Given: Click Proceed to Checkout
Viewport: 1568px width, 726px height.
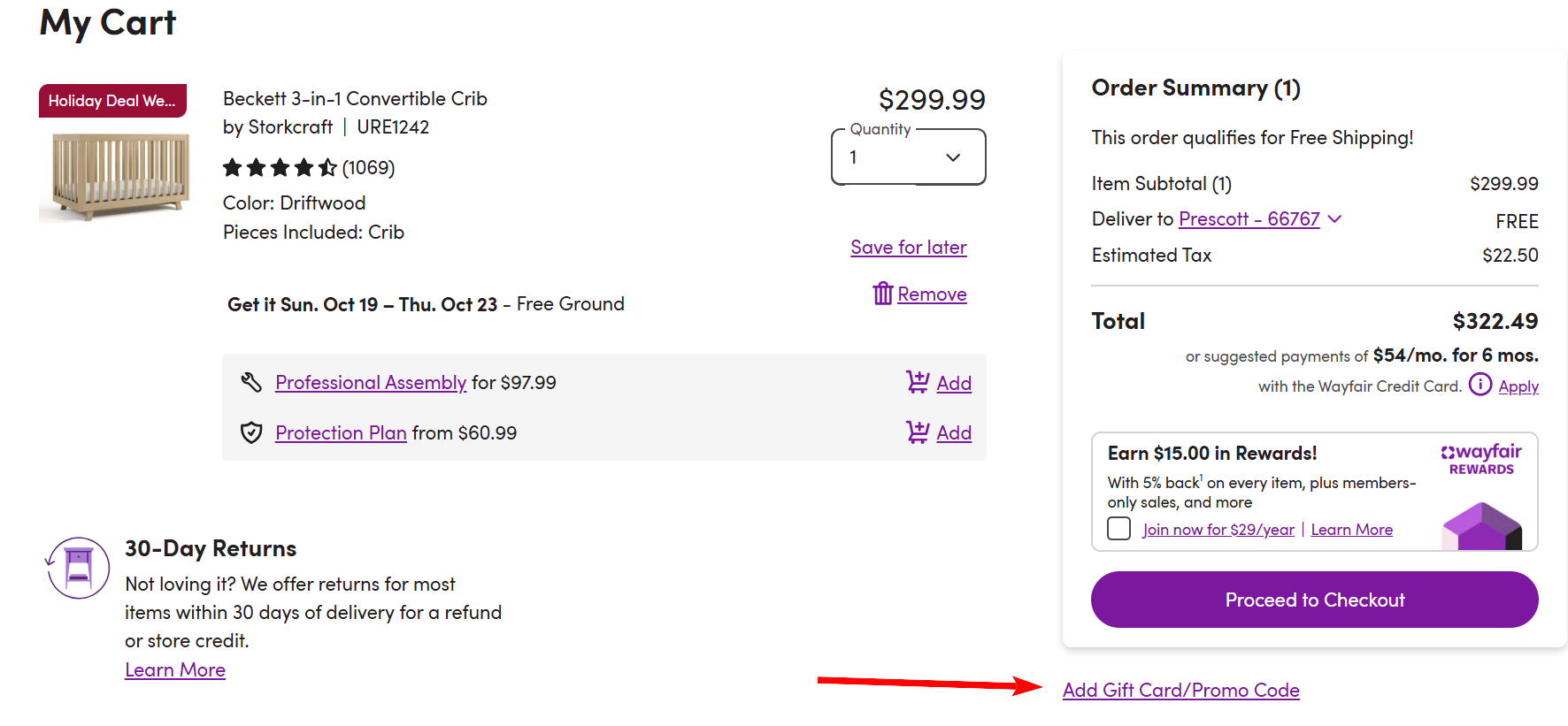Looking at the screenshot, I should click(1314, 600).
